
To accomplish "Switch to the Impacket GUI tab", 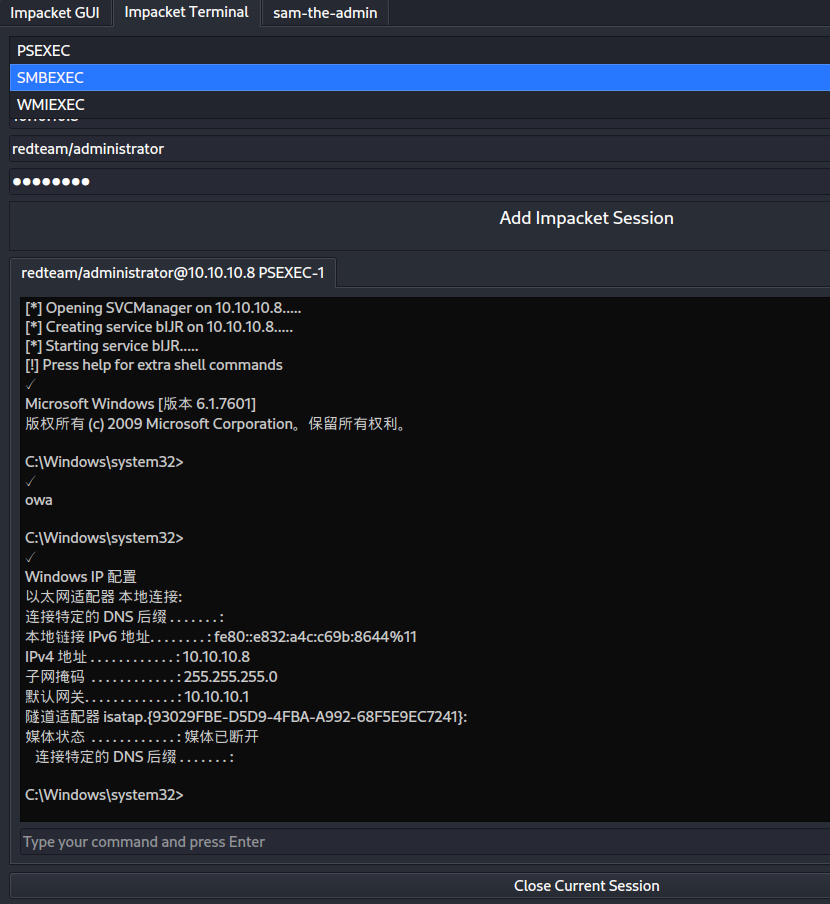I will tap(55, 13).
